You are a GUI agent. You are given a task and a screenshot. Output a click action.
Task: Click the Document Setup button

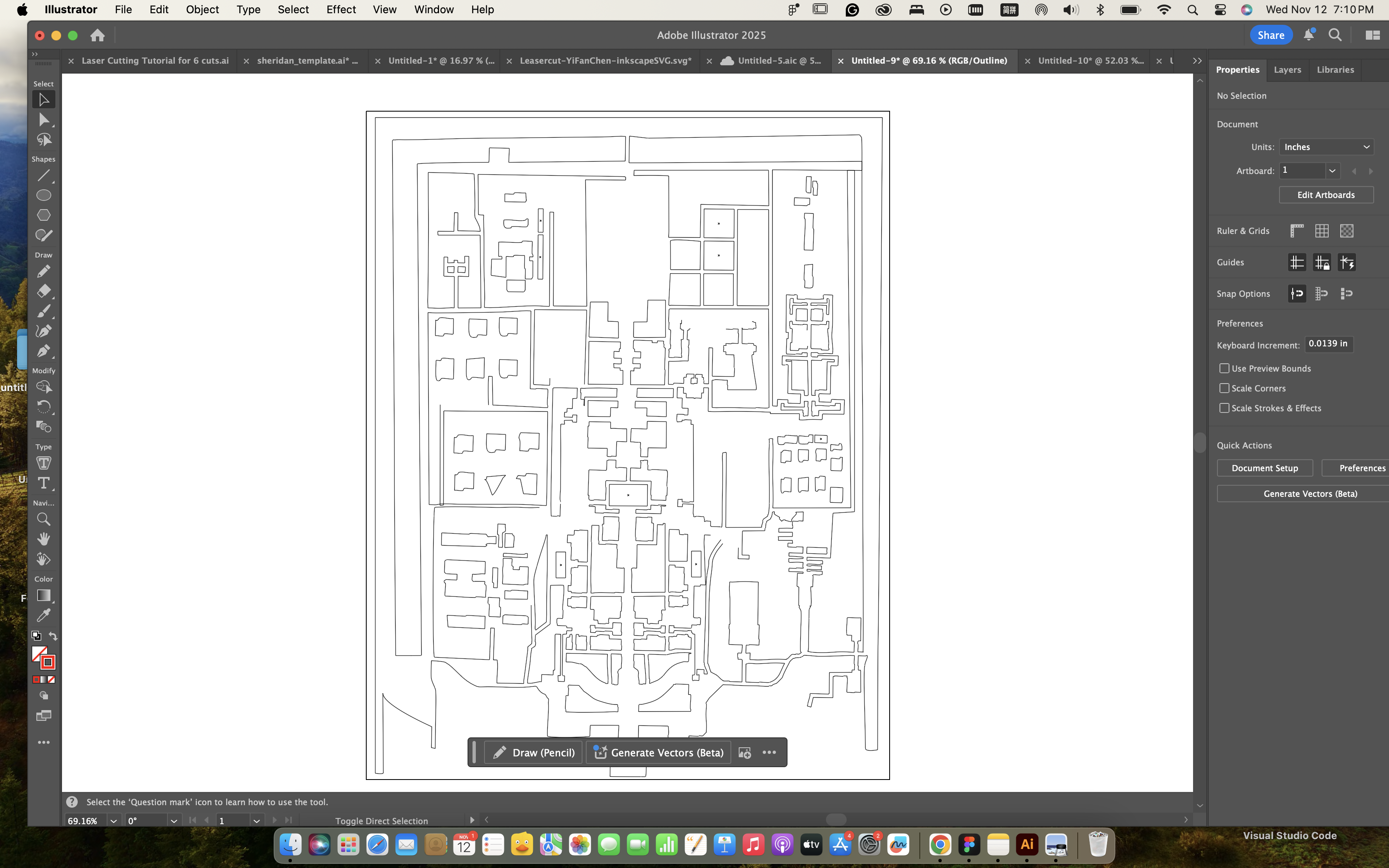point(1265,468)
